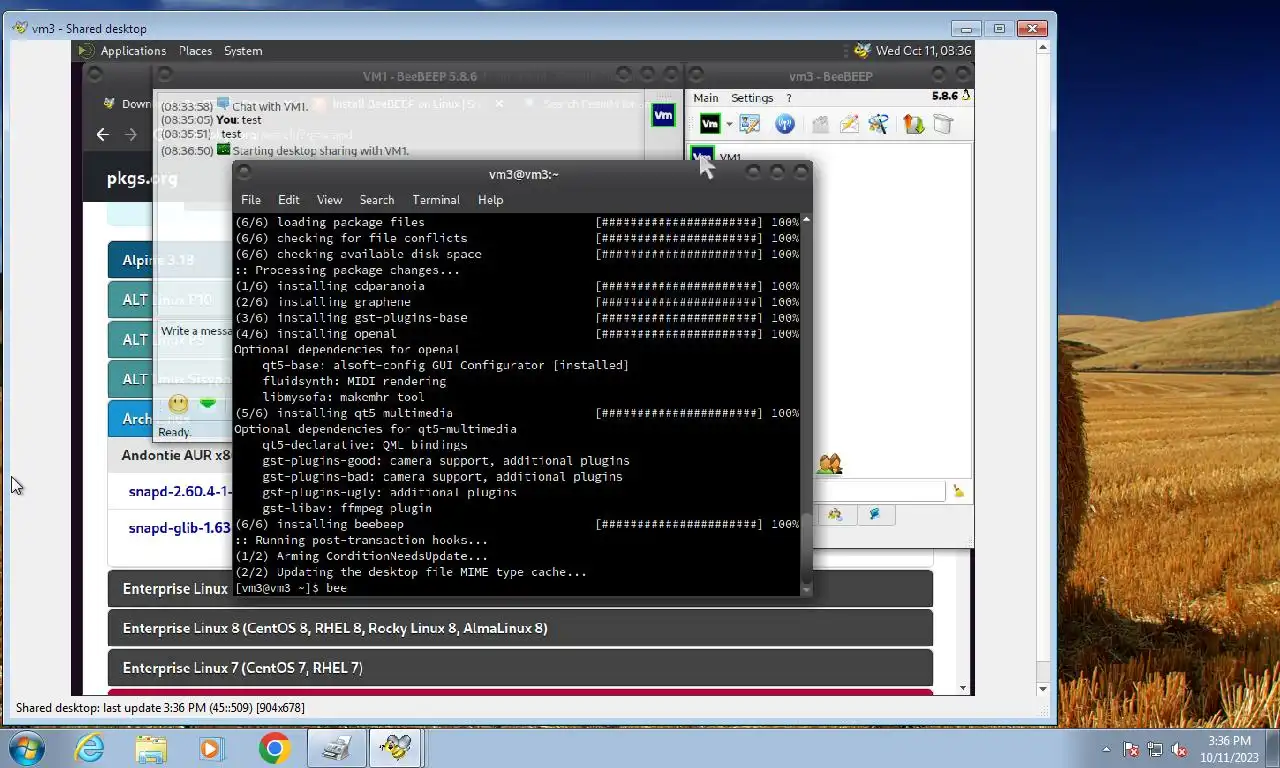Image resolution: width=1280 pixels, height=768 pixels.
Task: Click the pkgs.org site logo
Action: tap(142, 179)
